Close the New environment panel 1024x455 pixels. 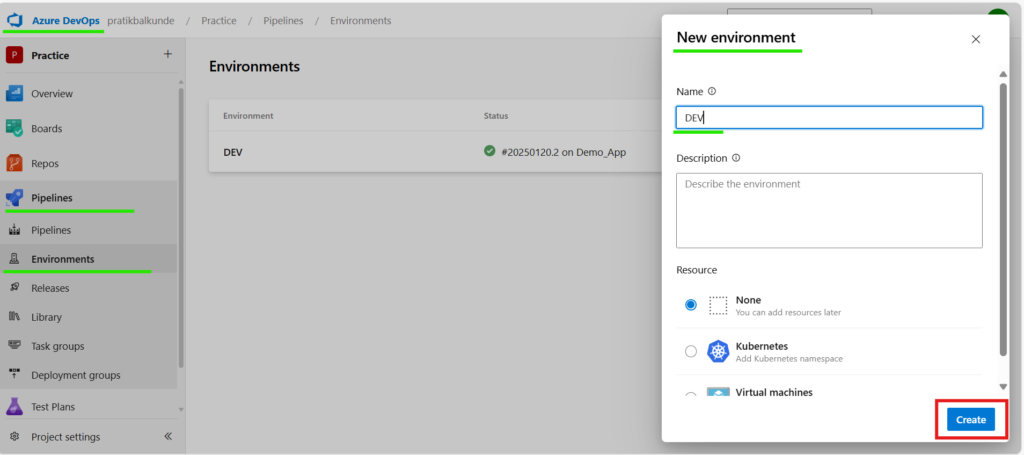(x=976, y=39)
